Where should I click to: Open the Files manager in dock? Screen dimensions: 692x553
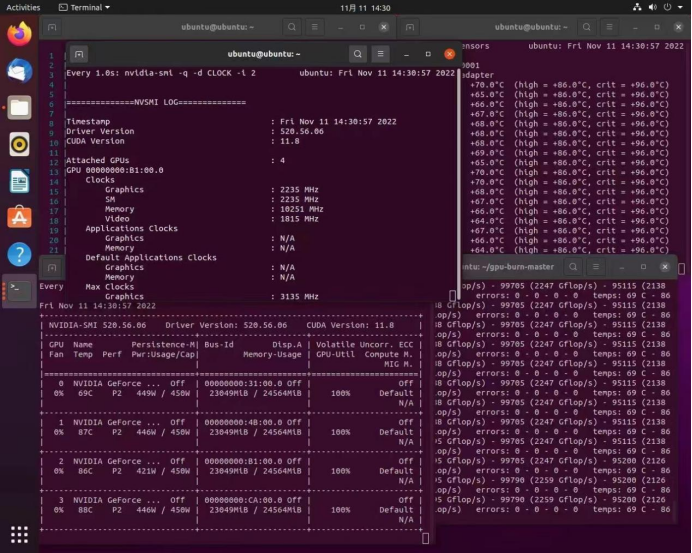click(x=19, y=108)
